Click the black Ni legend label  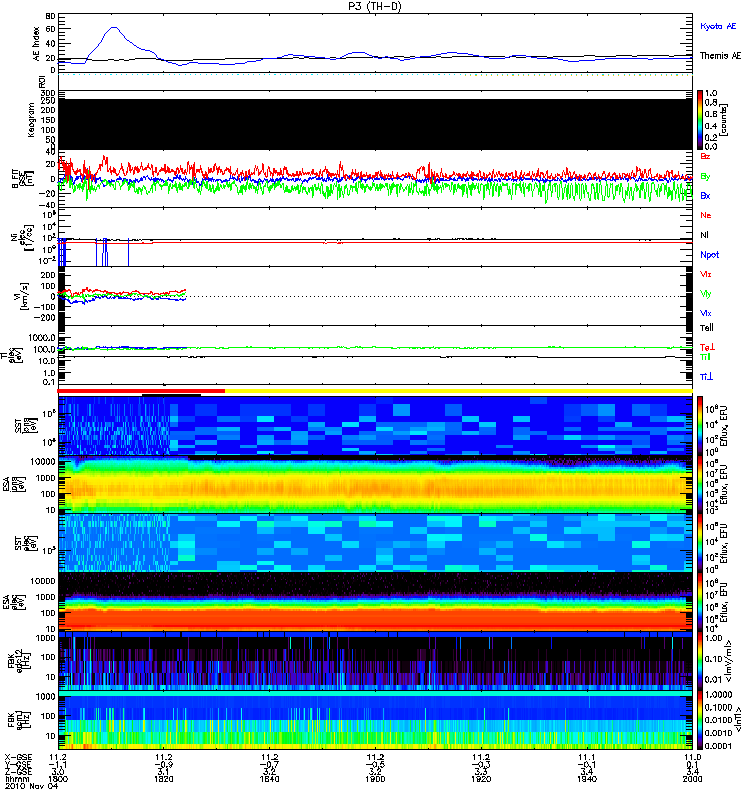pyautogui.click(x=704, y=235)
